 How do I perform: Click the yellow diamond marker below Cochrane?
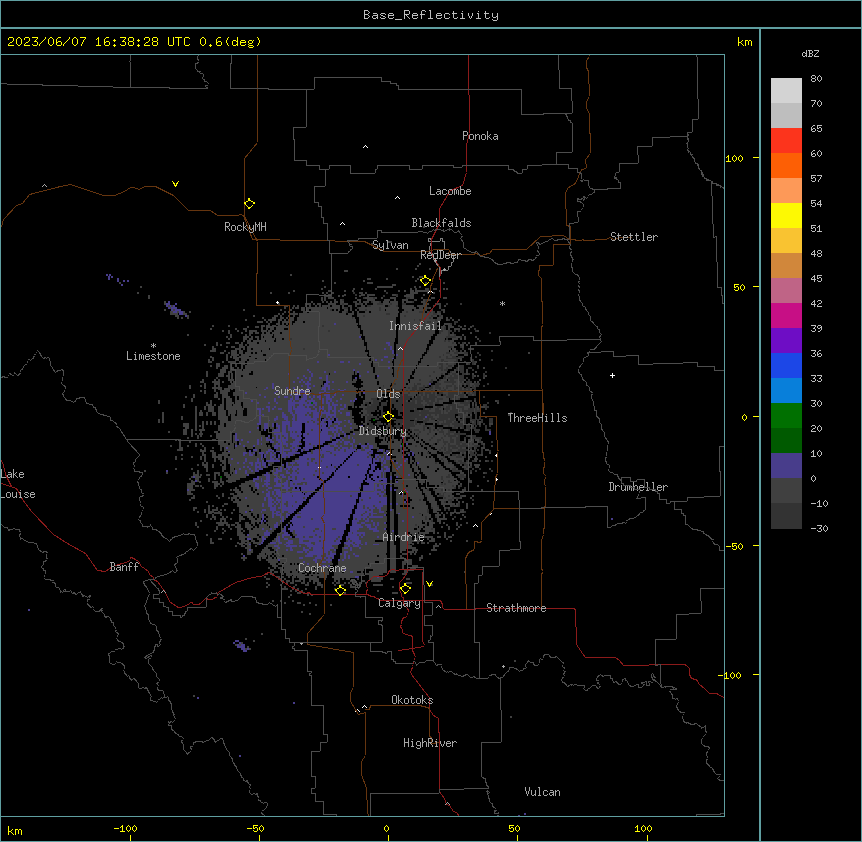(340, 590)
